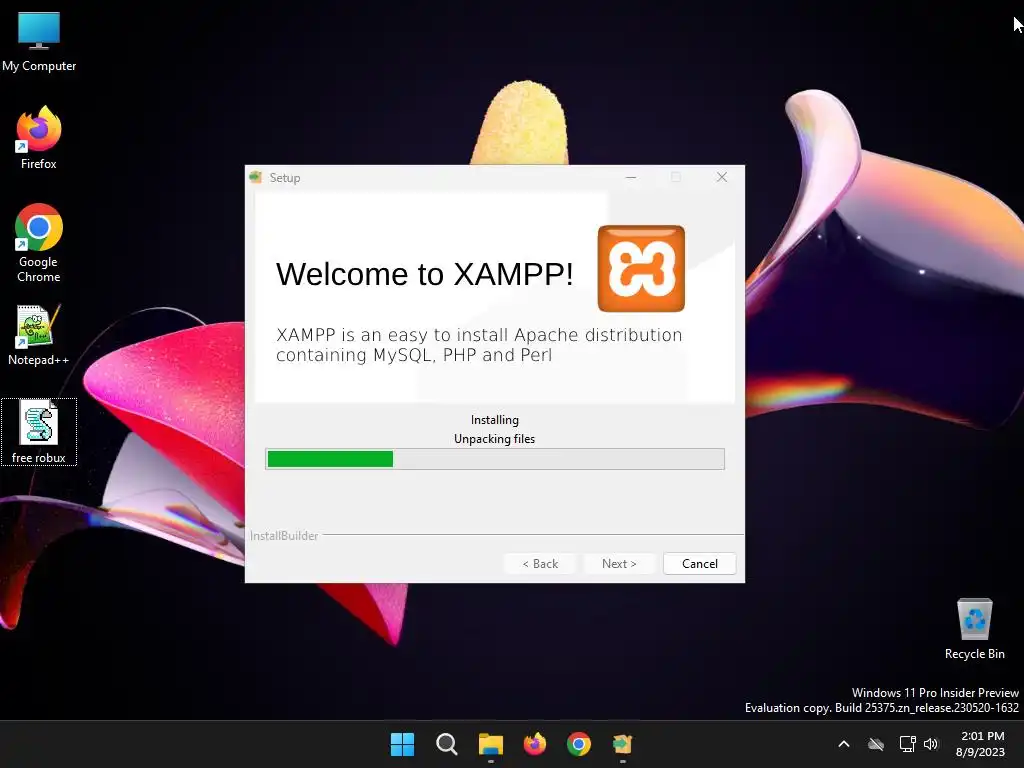Select the Recycle Bin desktop icon
This screenshot has width=1024, height=768.
[x=974, y=629]
